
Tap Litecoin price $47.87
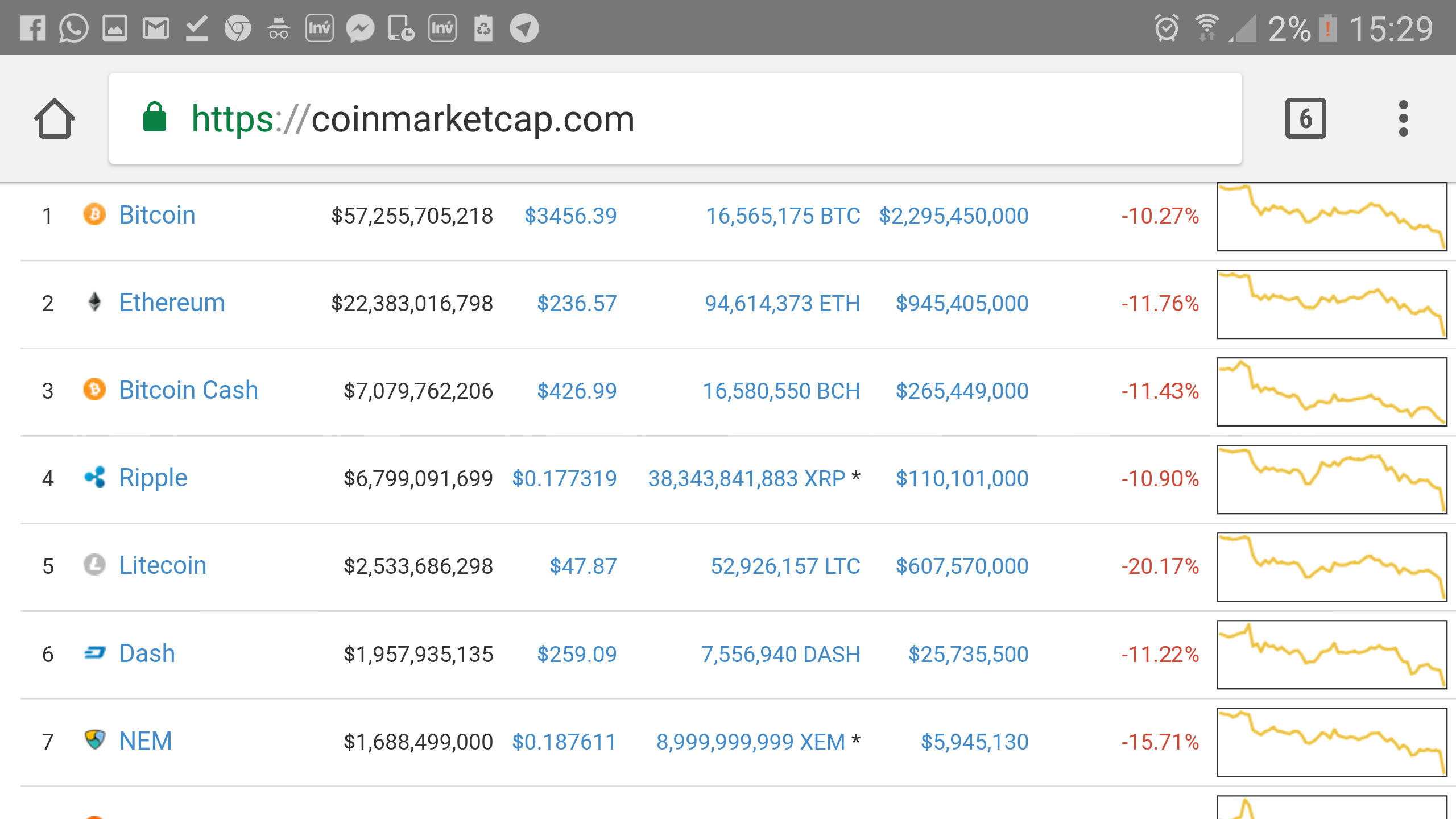point(583,566)
